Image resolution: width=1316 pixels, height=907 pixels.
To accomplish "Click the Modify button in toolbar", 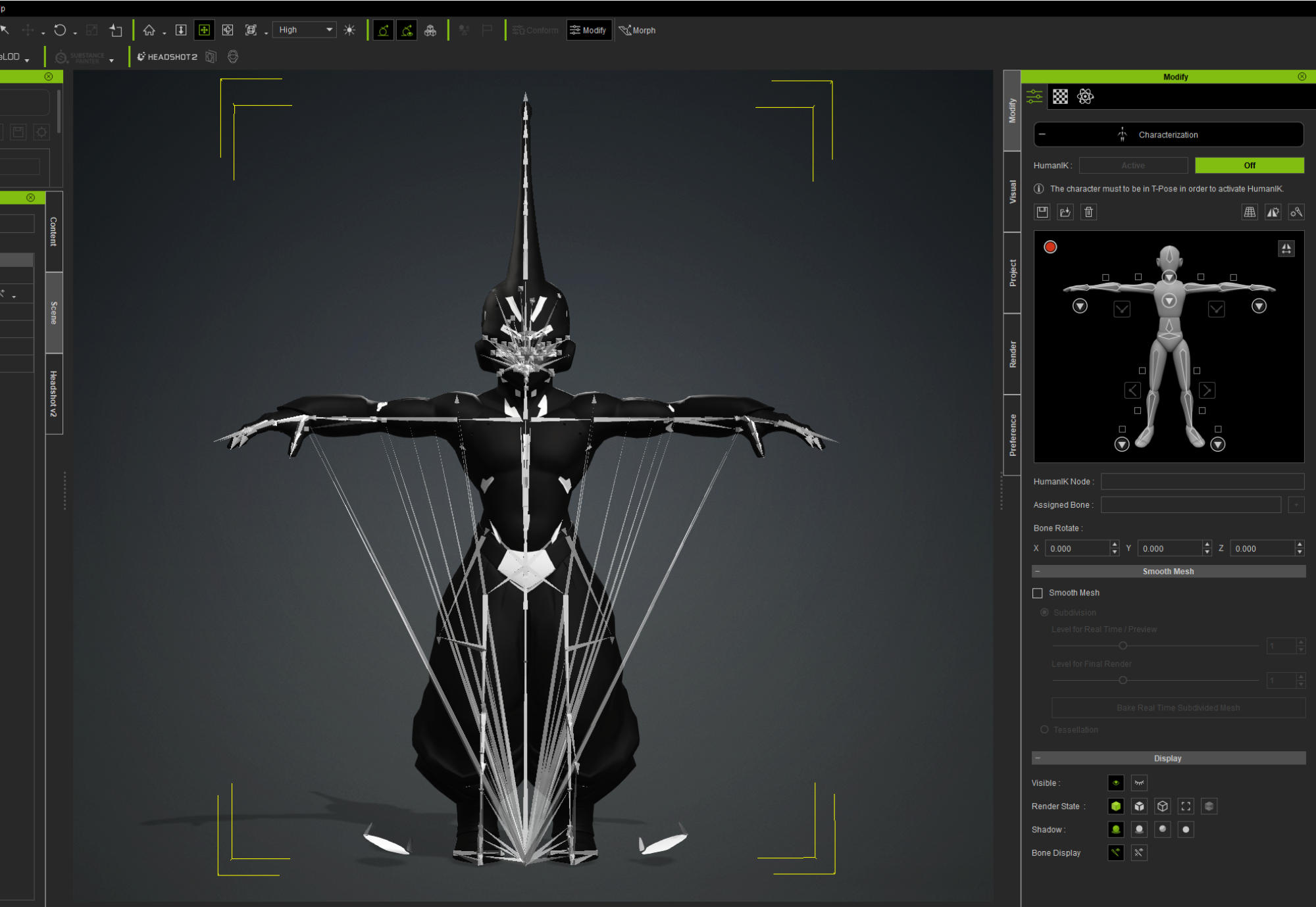I will click(589, 30).
